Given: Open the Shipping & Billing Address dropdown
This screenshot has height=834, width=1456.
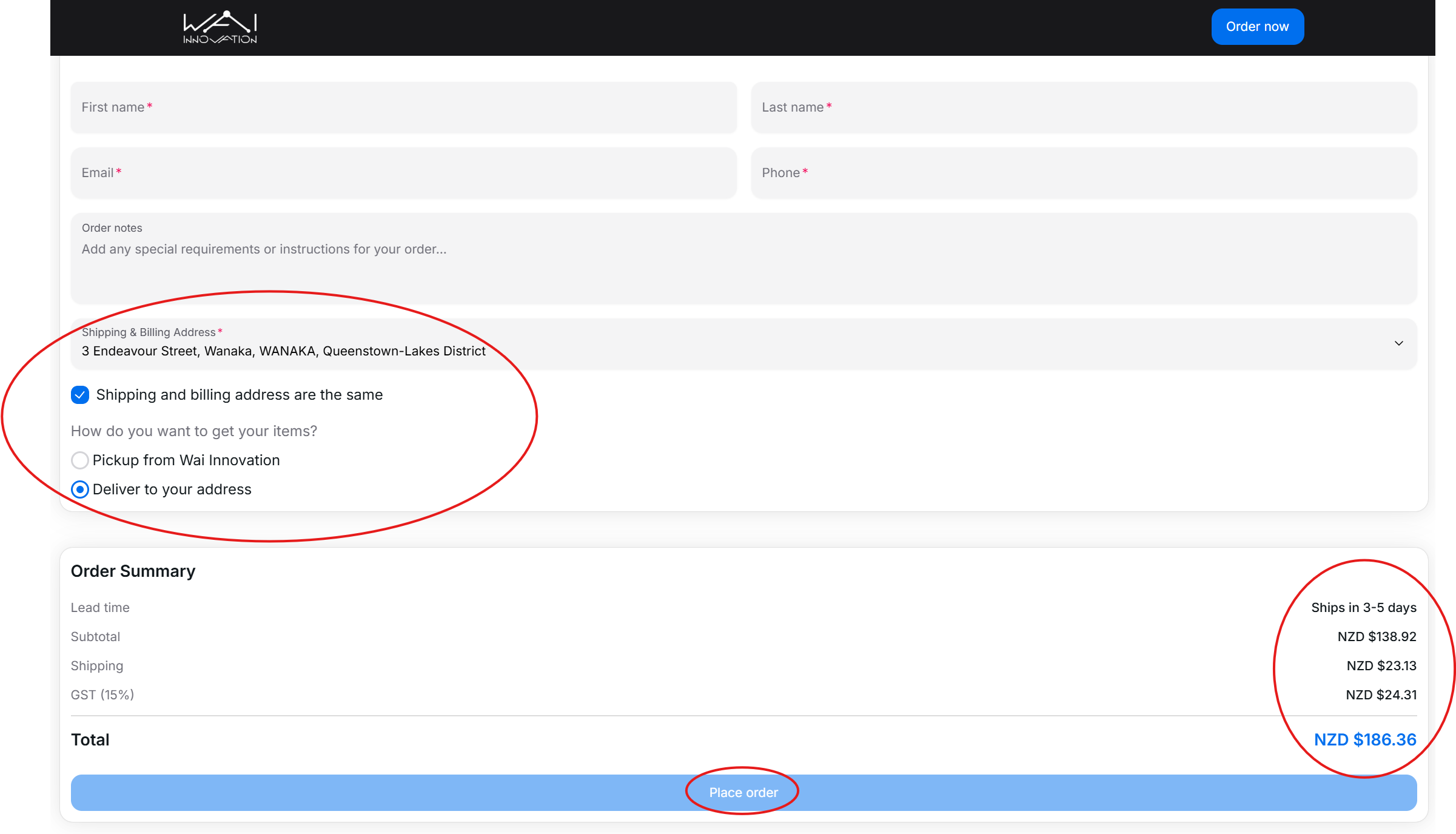Looking at the screenshot, I should pyautogui.click(x=728, y=345).
